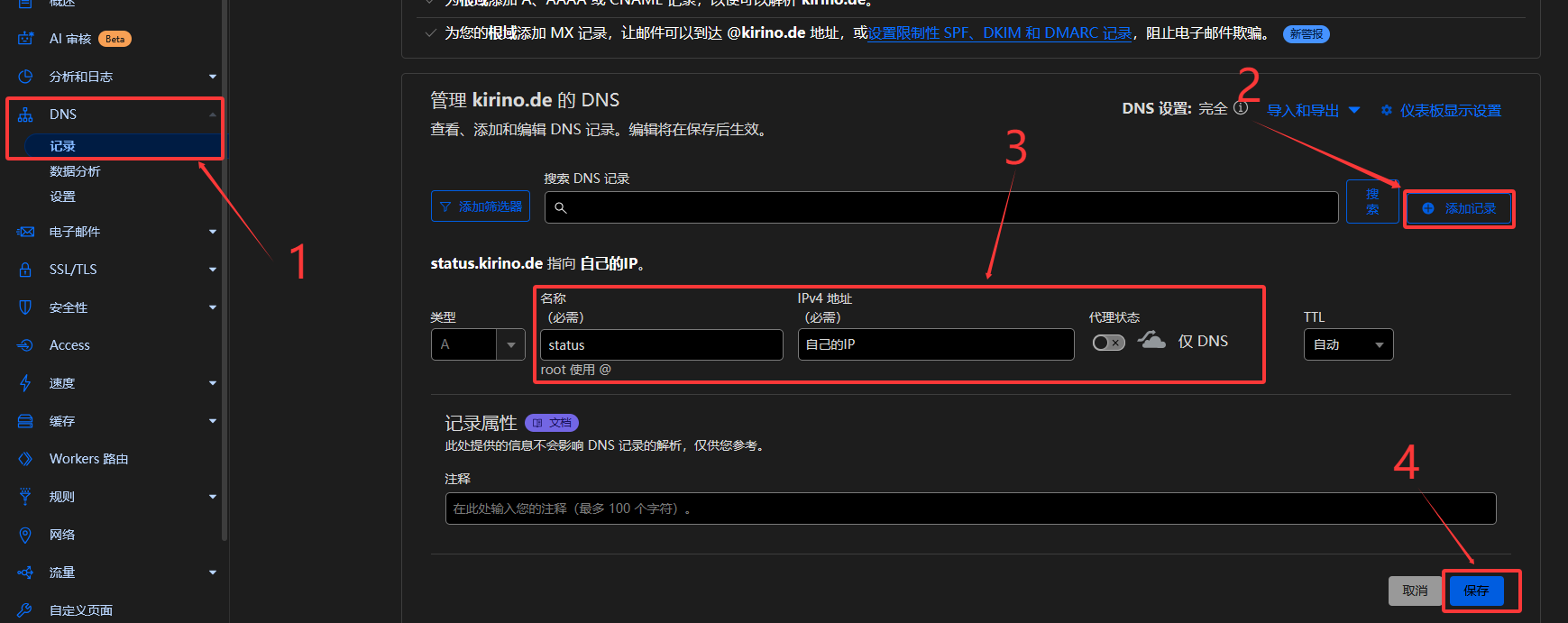The width and height of the screenshot is (1568, 623).
Task: Click the 搜索 DNS 记录 search field
Action: (x=941, y=207)
